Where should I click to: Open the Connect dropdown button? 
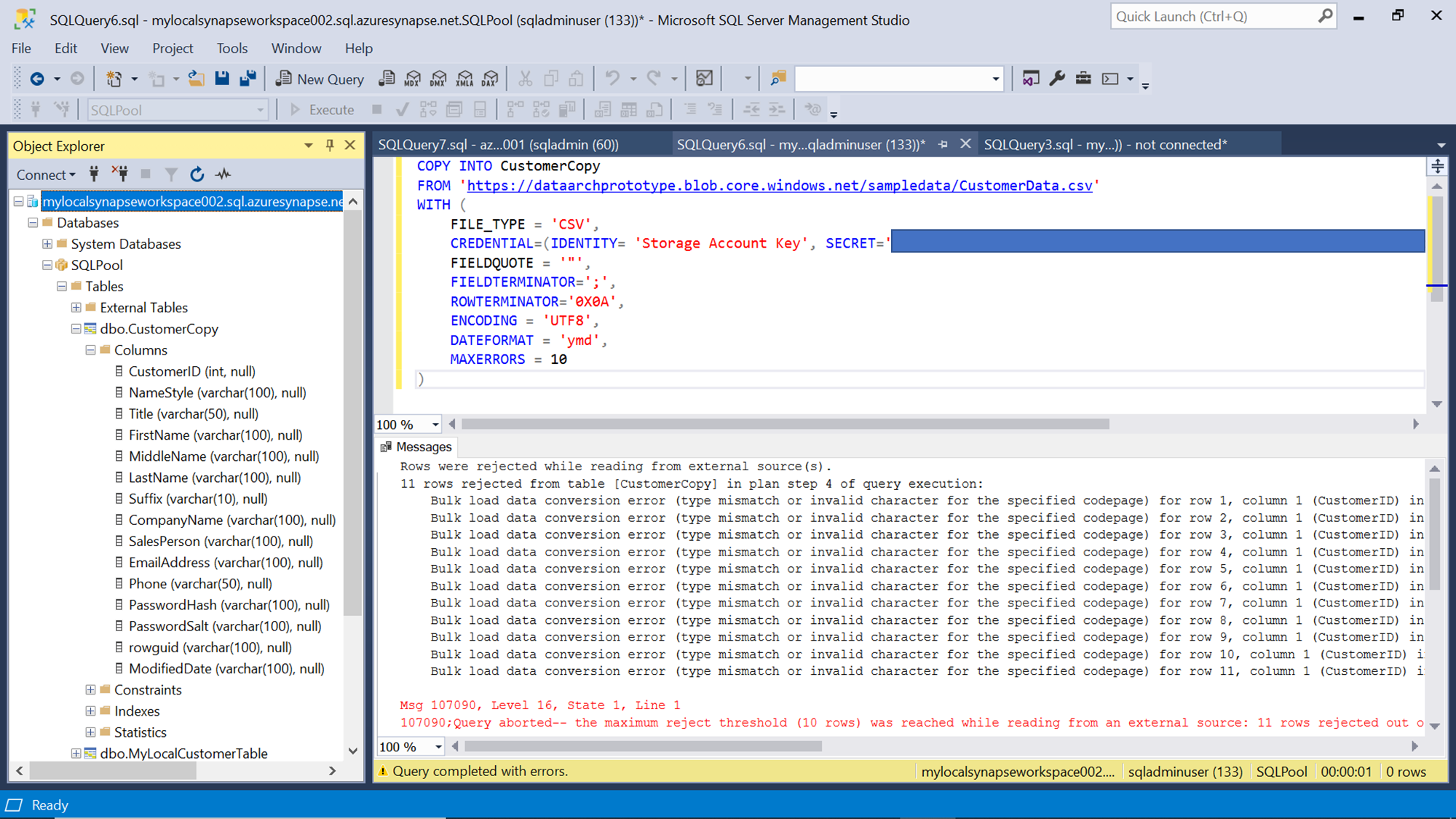point(46,175)
